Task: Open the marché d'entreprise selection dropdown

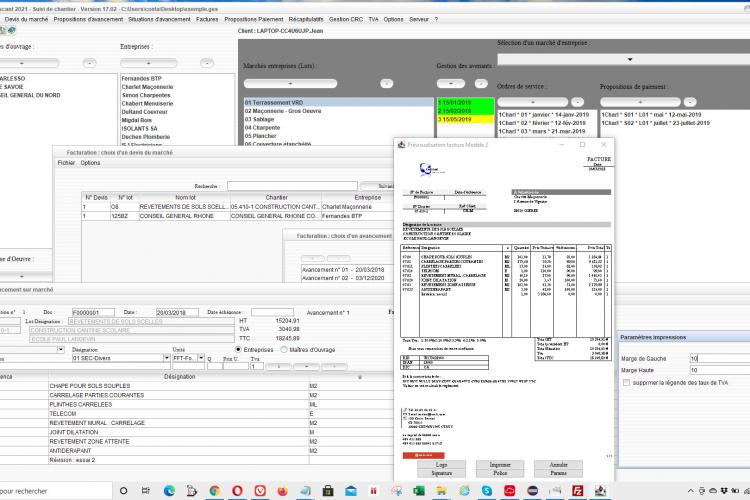Action: coord(630,59)
